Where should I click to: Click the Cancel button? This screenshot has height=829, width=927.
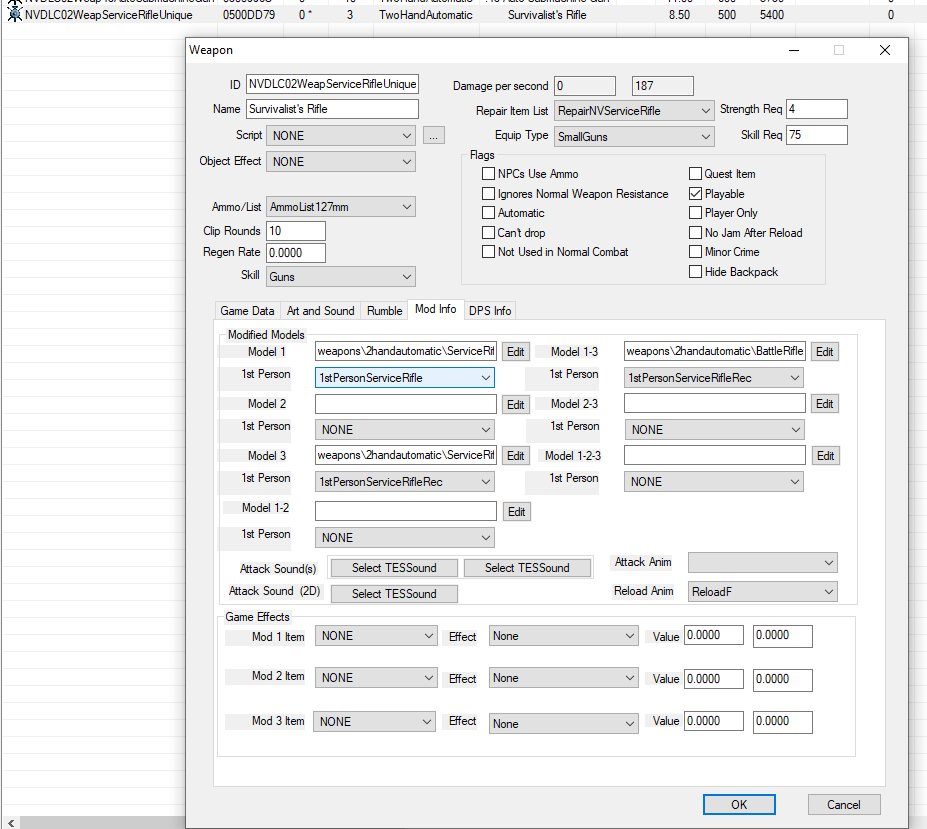[x=844, y=805]
